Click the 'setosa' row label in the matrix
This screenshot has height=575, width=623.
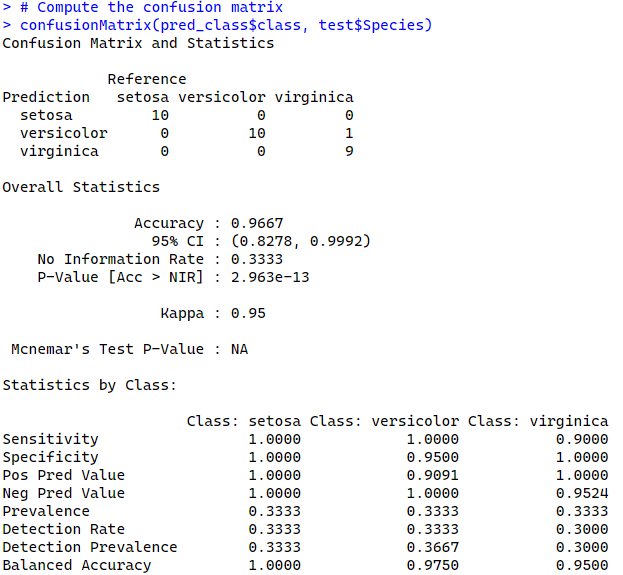(x=46, y=115)
